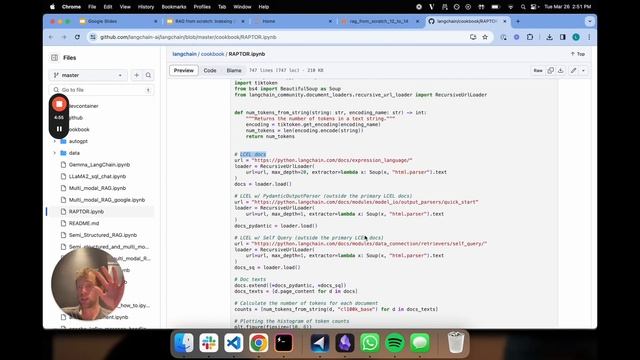Select RAPTOR.ipynb in file tree
This screenshot has width=640, height=360.
pos(86,211)
